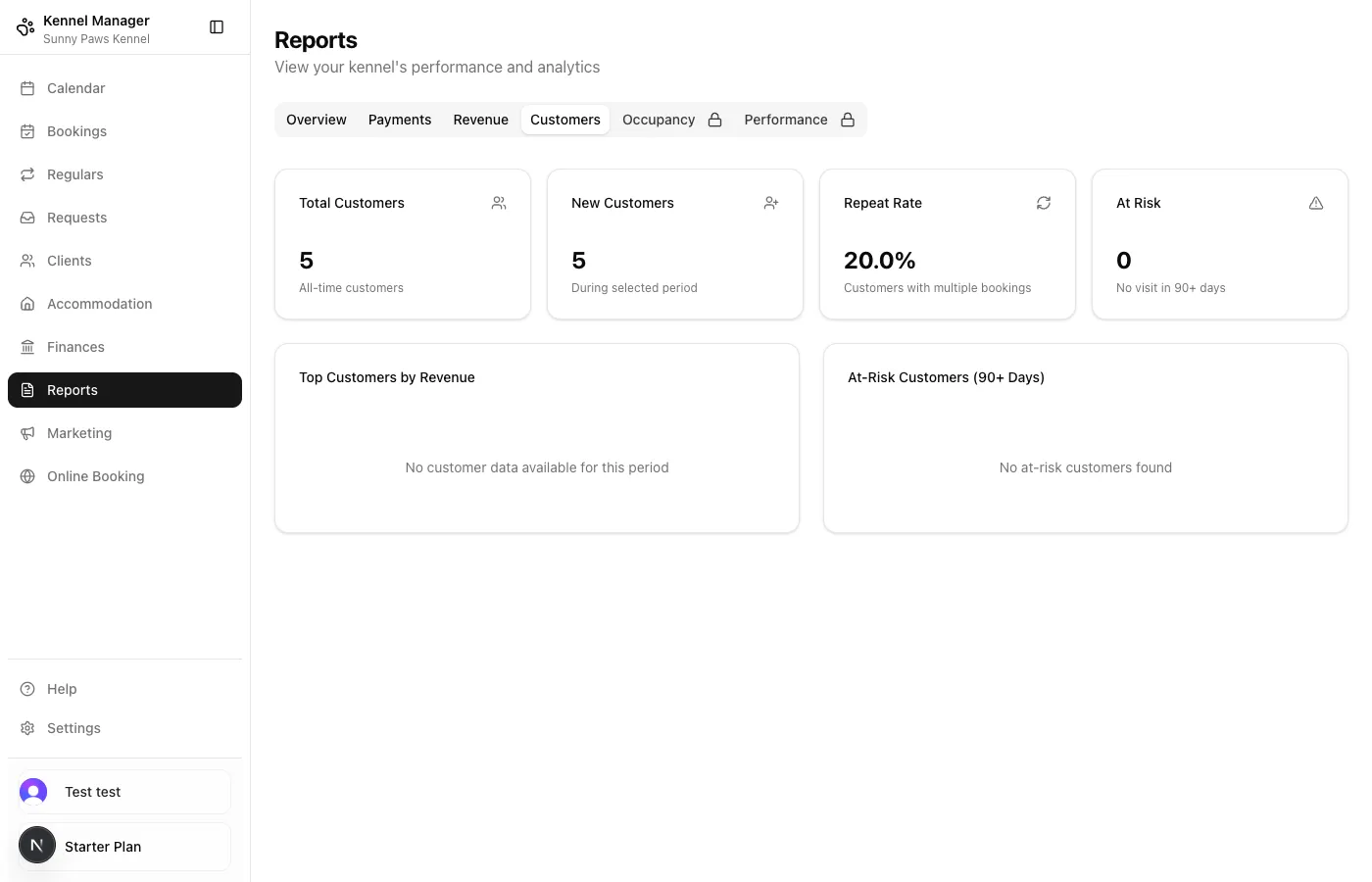Click the refresh icon on Repeat Rate card

pos(1044,203)
